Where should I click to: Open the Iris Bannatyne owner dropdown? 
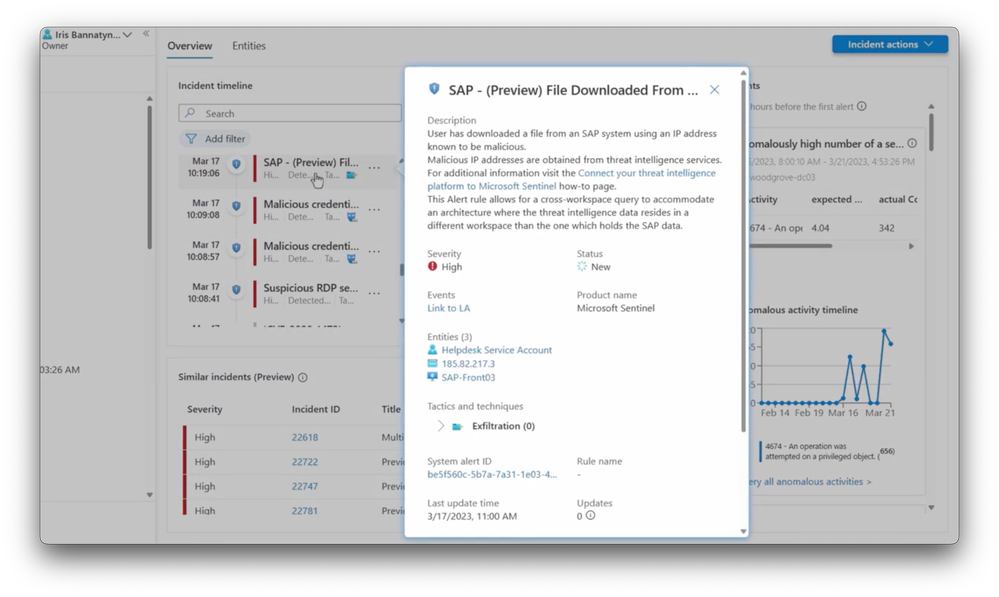[x=127, y=35]
